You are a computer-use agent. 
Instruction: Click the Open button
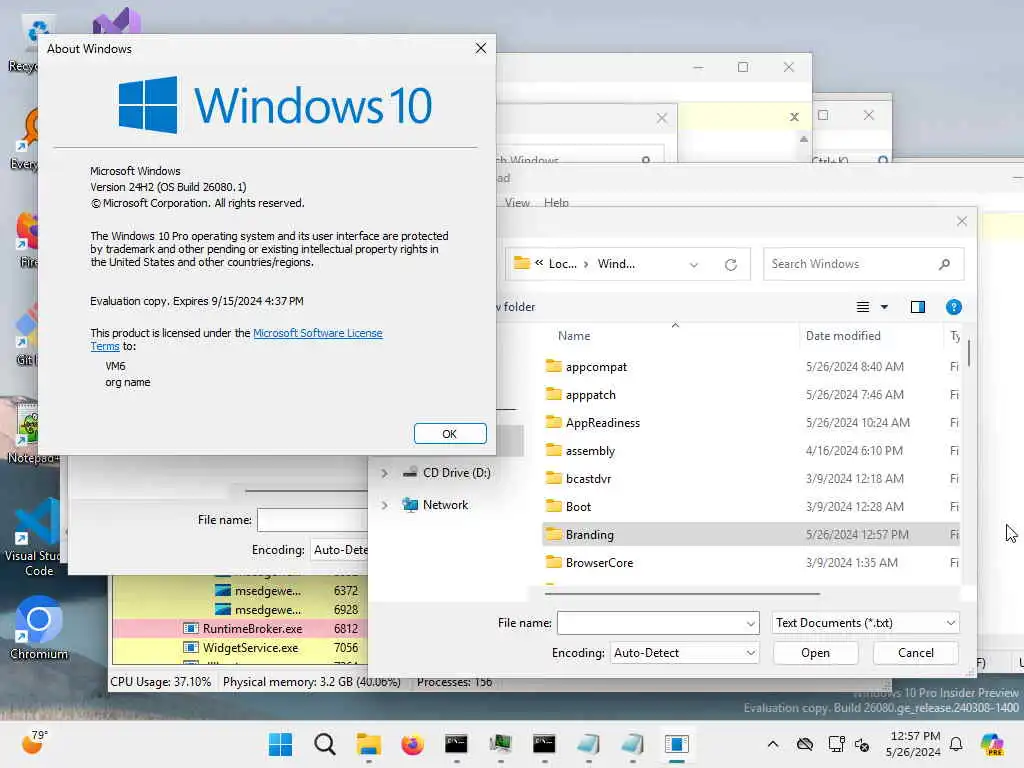[815, 653]
